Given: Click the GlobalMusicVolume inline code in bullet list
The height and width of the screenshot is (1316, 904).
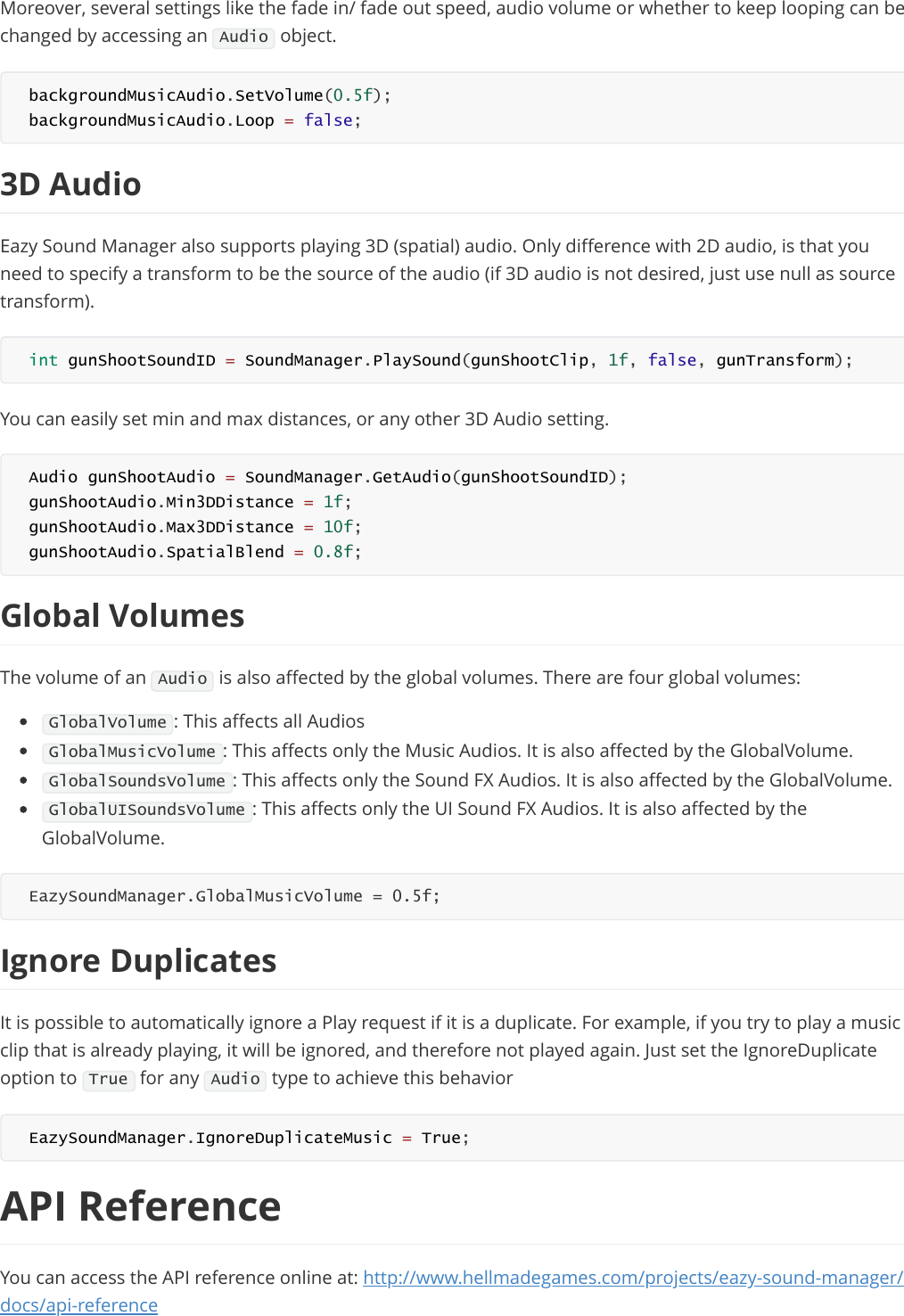Looking at the screenshot, I should point(132,752).
